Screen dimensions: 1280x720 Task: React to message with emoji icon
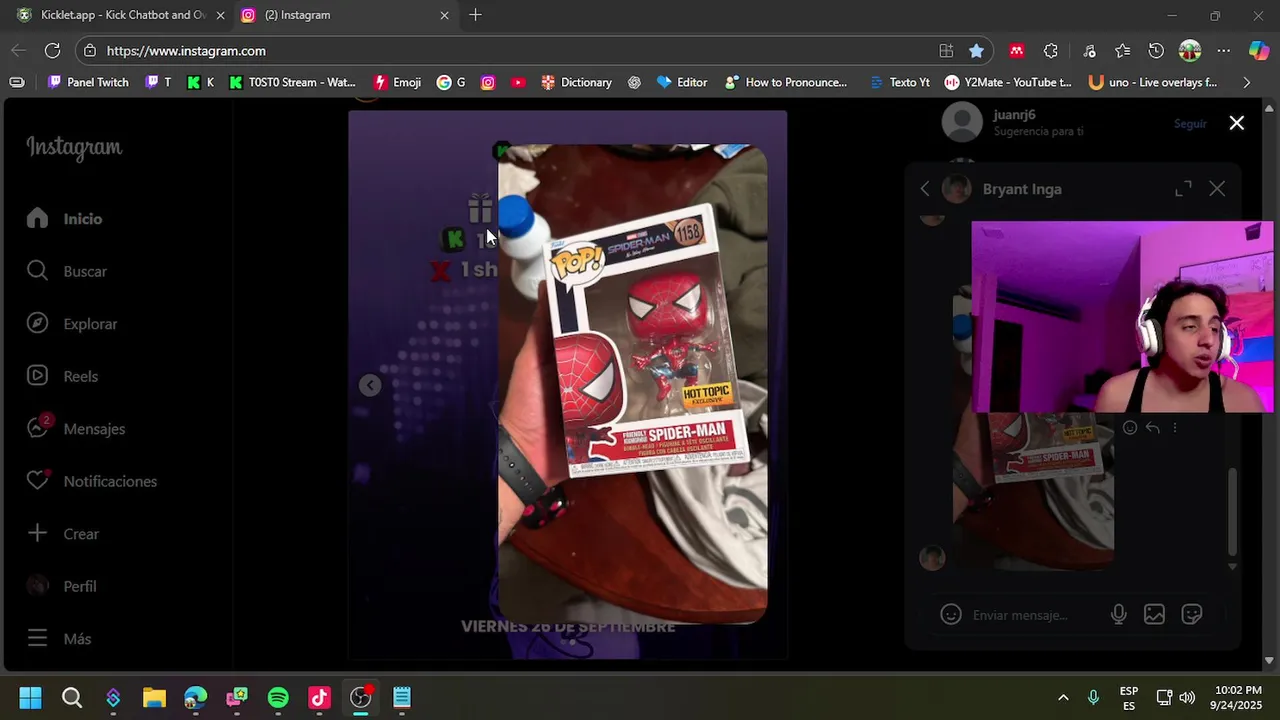(x=1130, y=428)
